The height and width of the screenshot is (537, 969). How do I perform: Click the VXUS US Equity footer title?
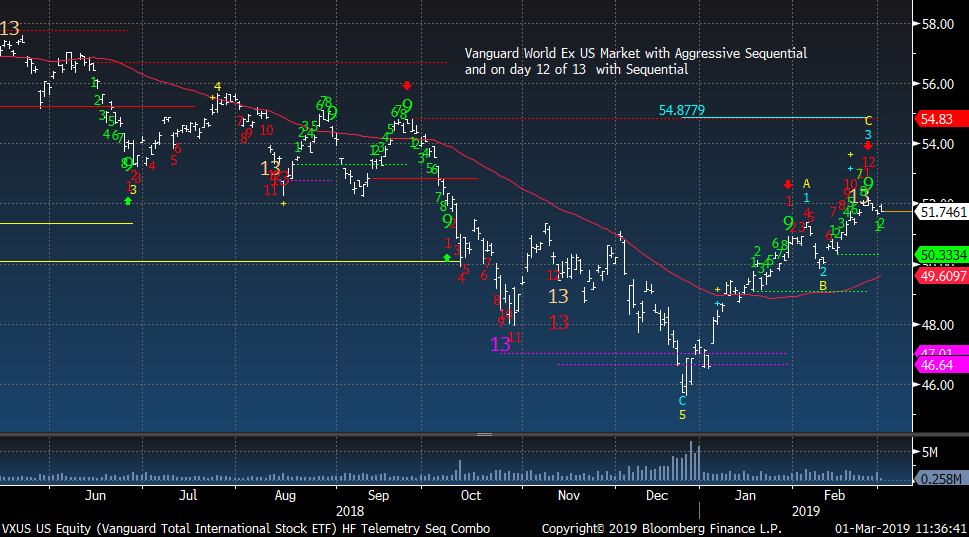point(246,529)
